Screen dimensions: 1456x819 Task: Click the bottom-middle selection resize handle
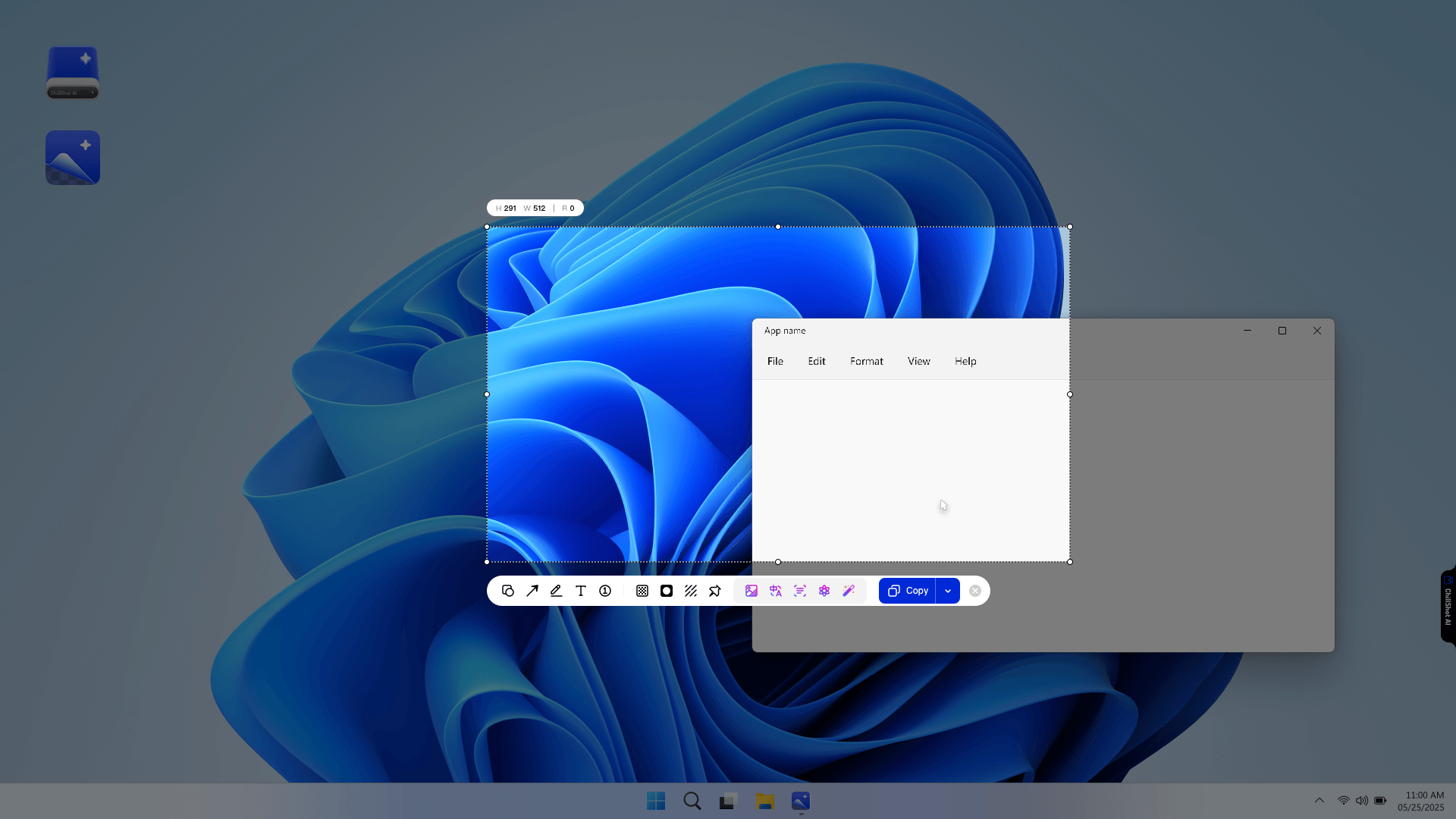(778, 562)
